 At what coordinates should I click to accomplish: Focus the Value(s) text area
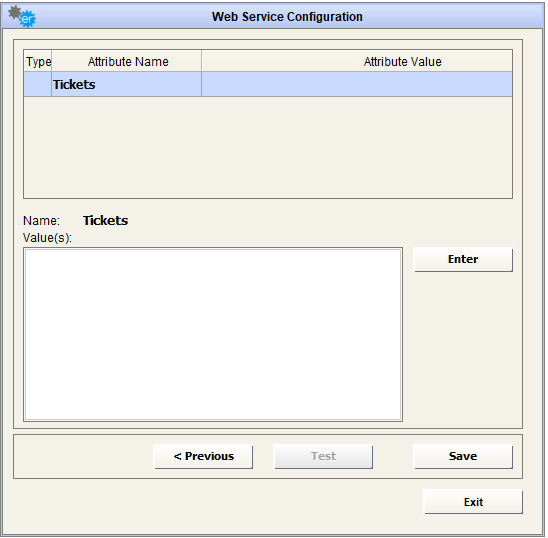213,335
